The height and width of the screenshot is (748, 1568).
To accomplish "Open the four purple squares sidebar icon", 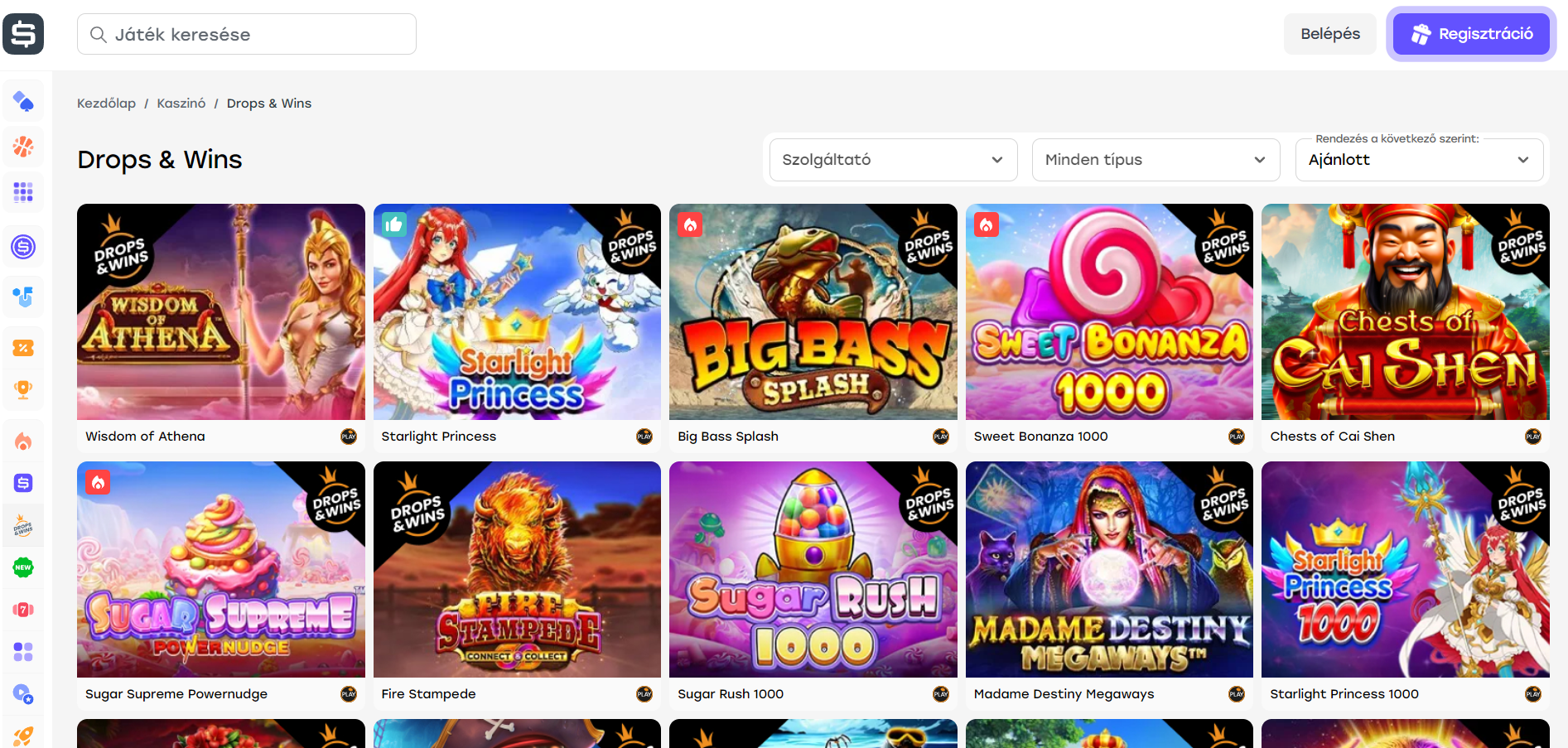I will point(23,652).
